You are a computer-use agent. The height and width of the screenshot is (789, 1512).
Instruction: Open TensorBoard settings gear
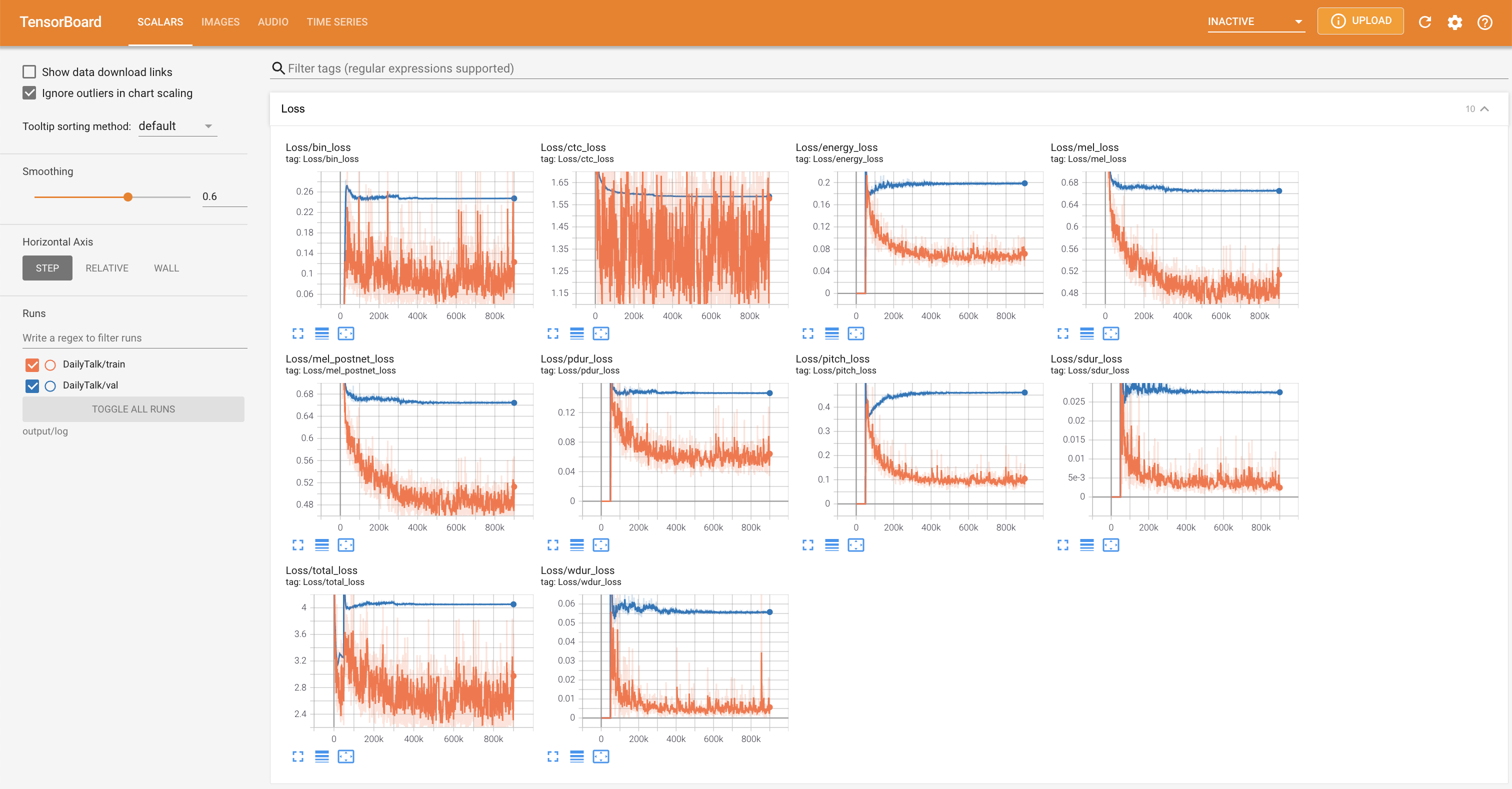point(1454,22)
